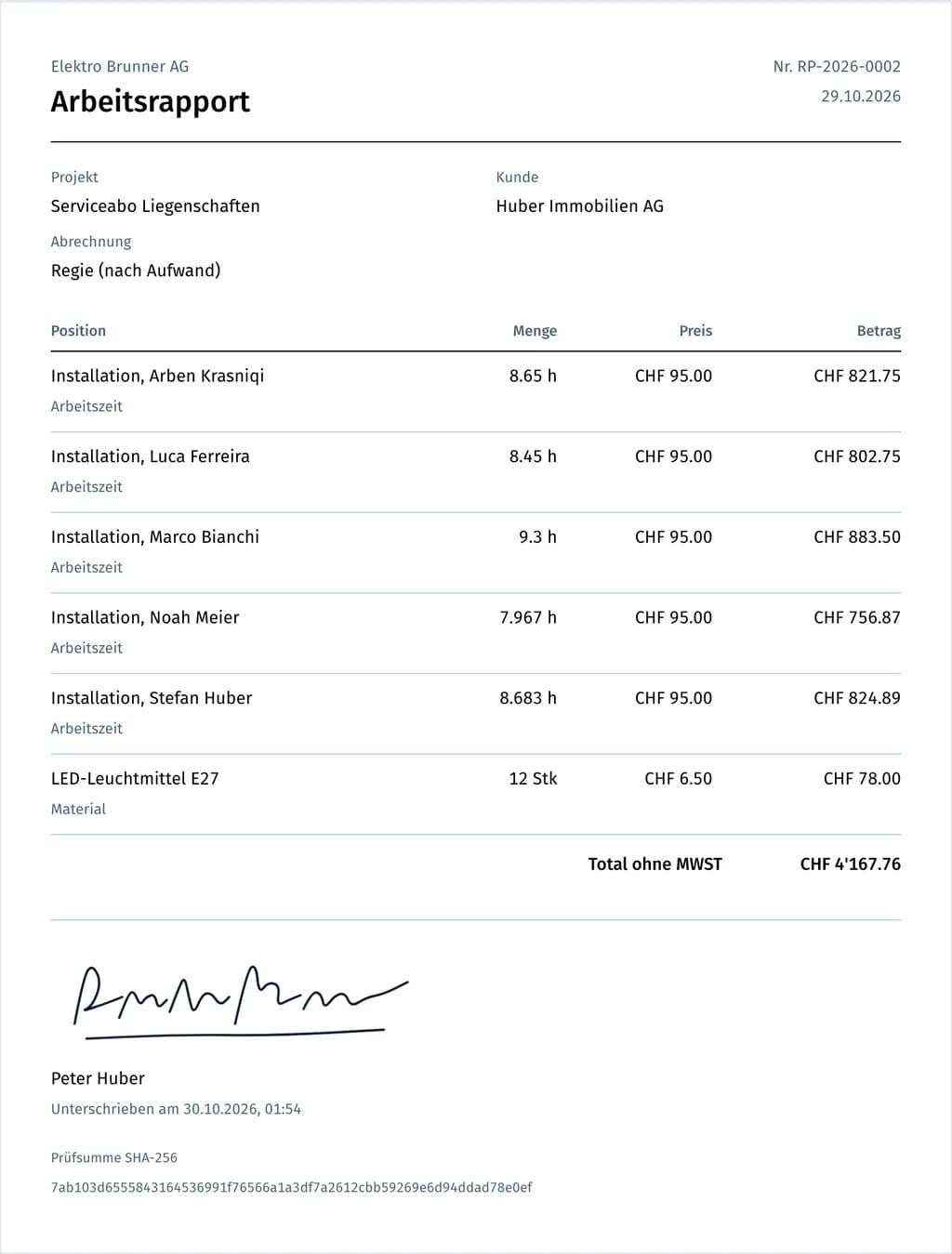
Task: Select the project name Serviceabo Liegenschaften
Action: point(155,206)
